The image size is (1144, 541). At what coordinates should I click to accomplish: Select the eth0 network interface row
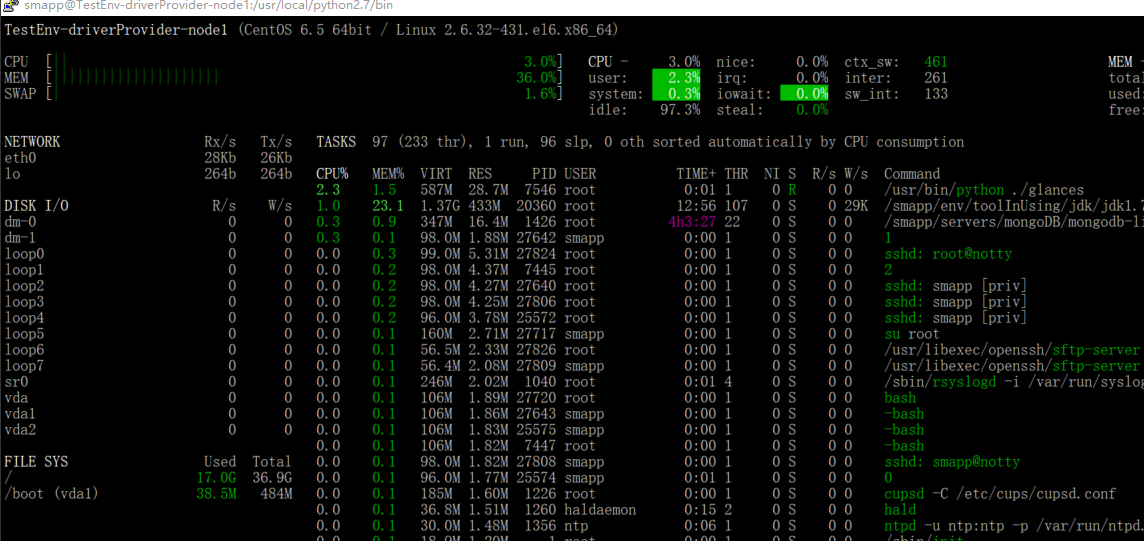tap(148, 157)
